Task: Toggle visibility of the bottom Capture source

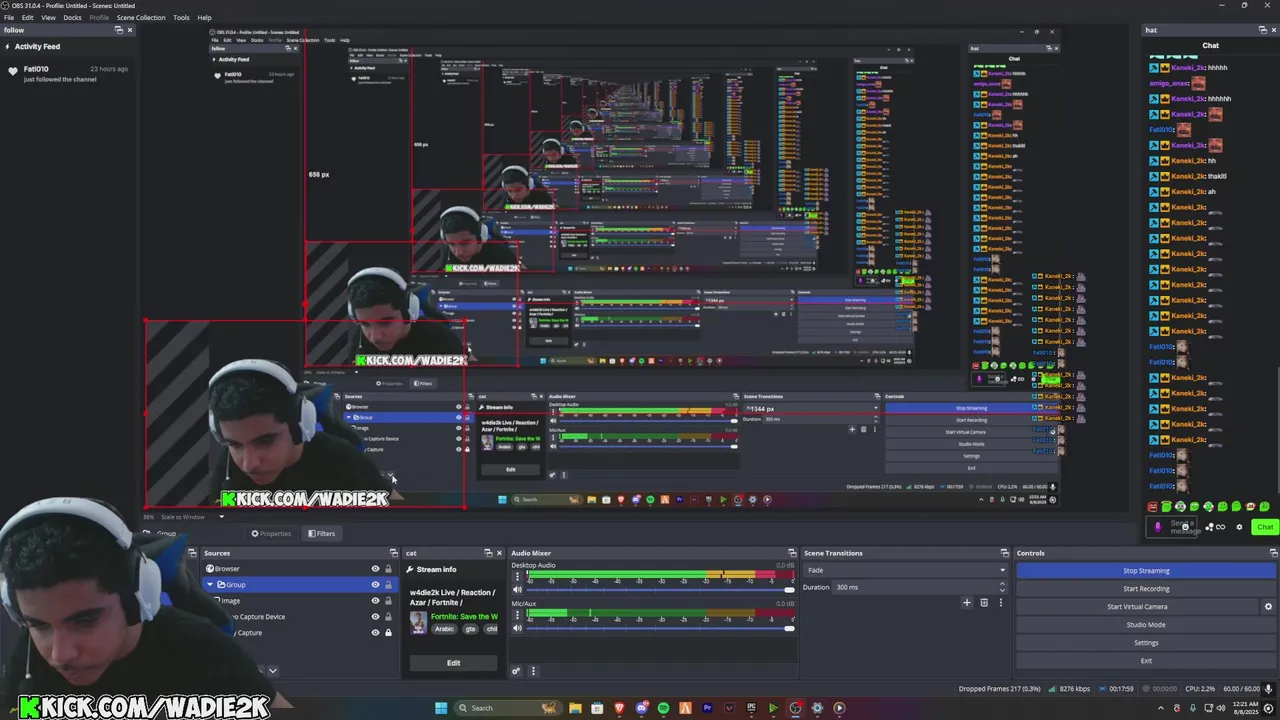Action: pyautogui.click(x=376, y=633)
